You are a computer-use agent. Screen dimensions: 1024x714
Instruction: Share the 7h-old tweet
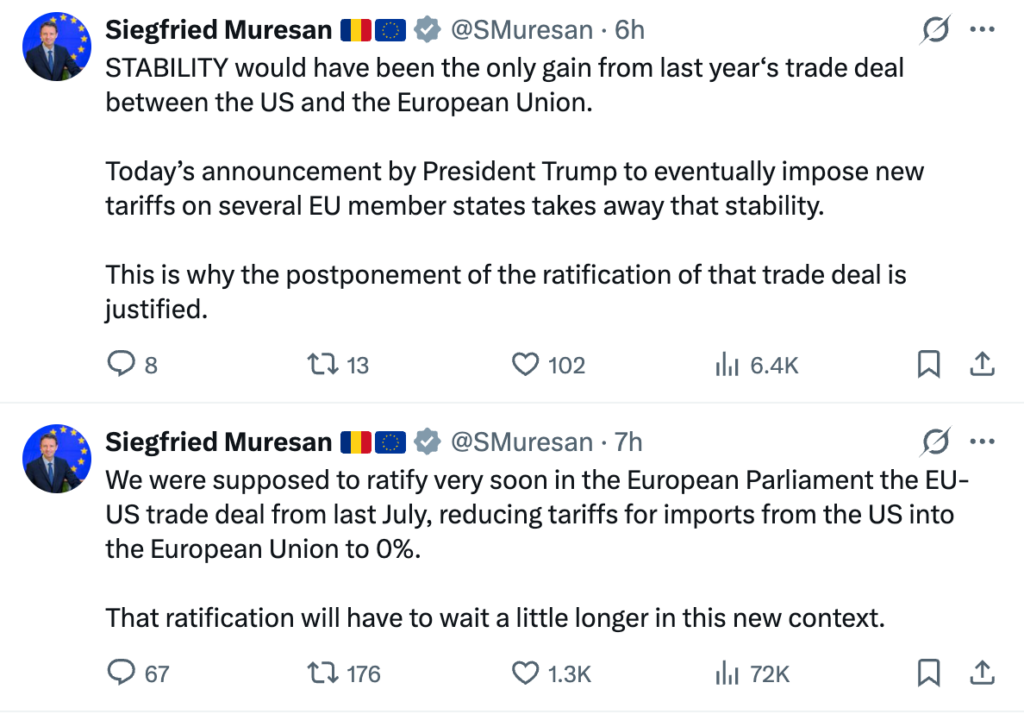click(x=981, y=673)
